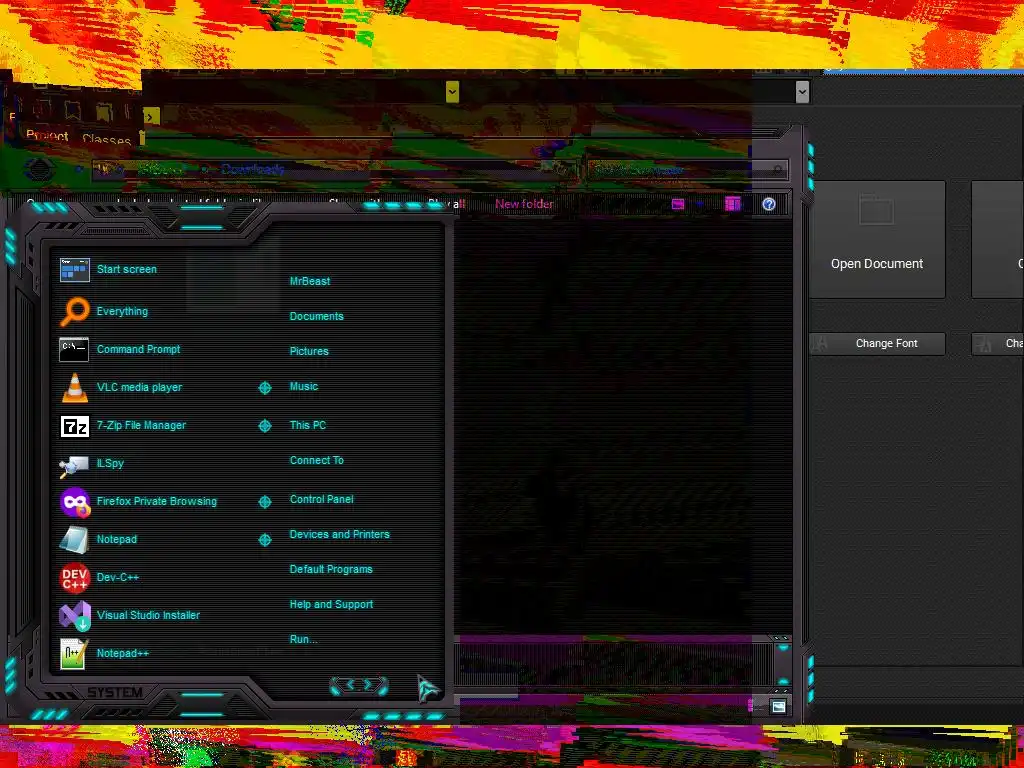Open Music from the Start menu

[x=304, y=387]
